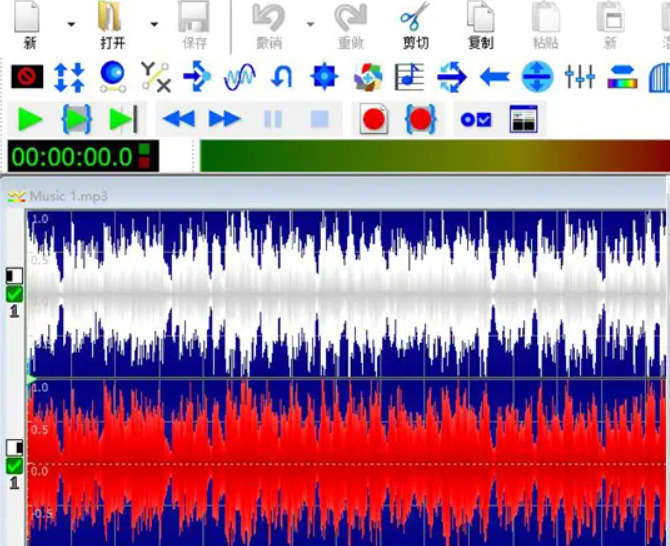Screen dimensions: 670x546
Task: Toggle the upper channel green checkbox
Action: point(14,294)
